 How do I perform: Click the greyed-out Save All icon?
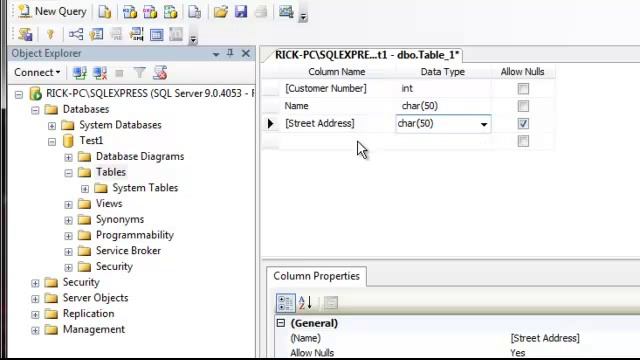point(261,12)
